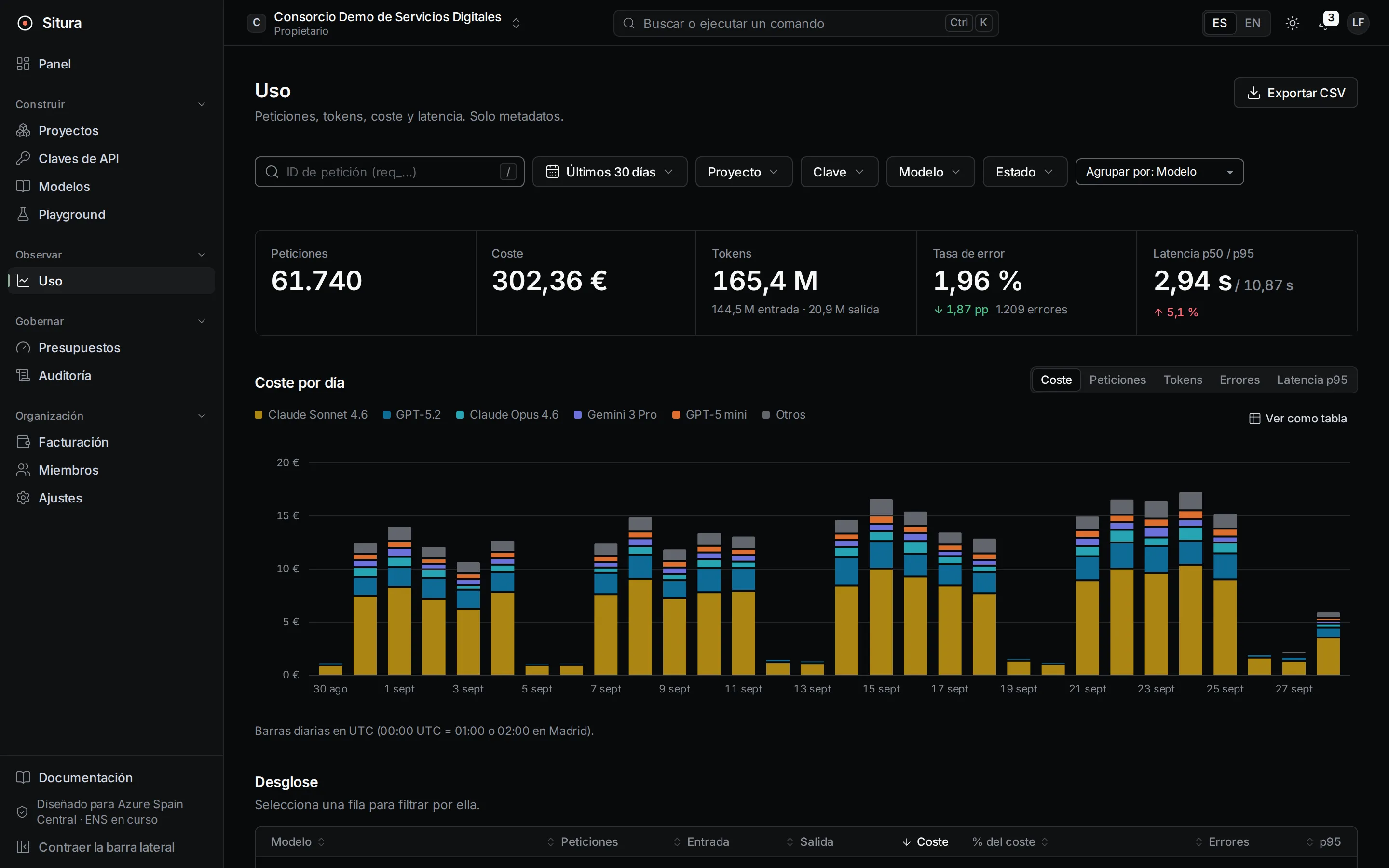Click the table icon beside Ver como tabla

(x=1255, y=419)
